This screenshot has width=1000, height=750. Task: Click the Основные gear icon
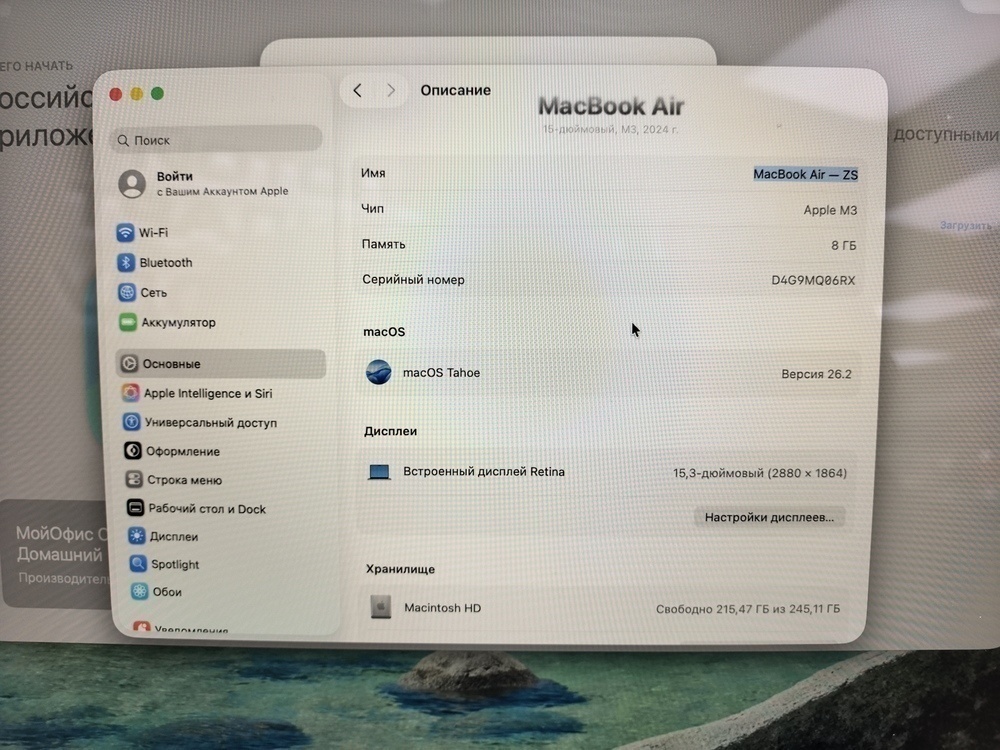129,364
